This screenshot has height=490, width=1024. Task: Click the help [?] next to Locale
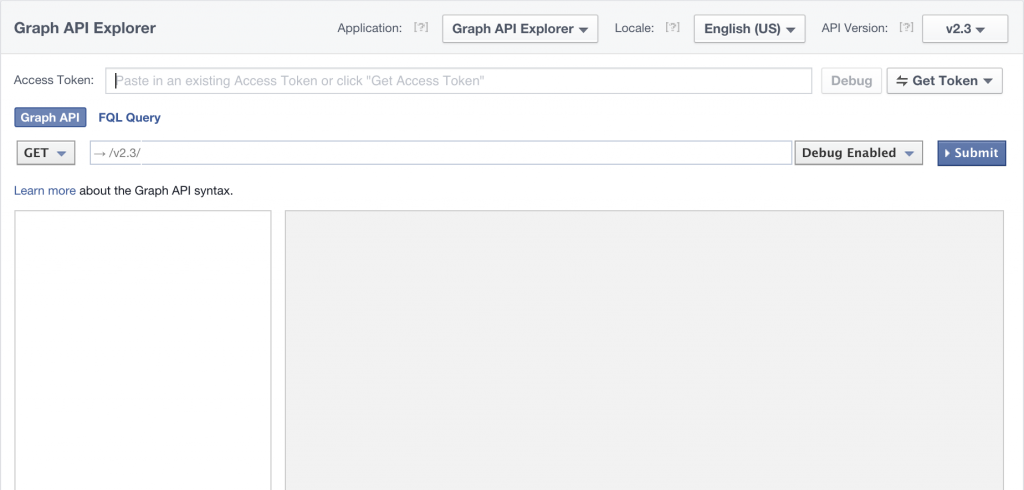[x=673, y=27]
